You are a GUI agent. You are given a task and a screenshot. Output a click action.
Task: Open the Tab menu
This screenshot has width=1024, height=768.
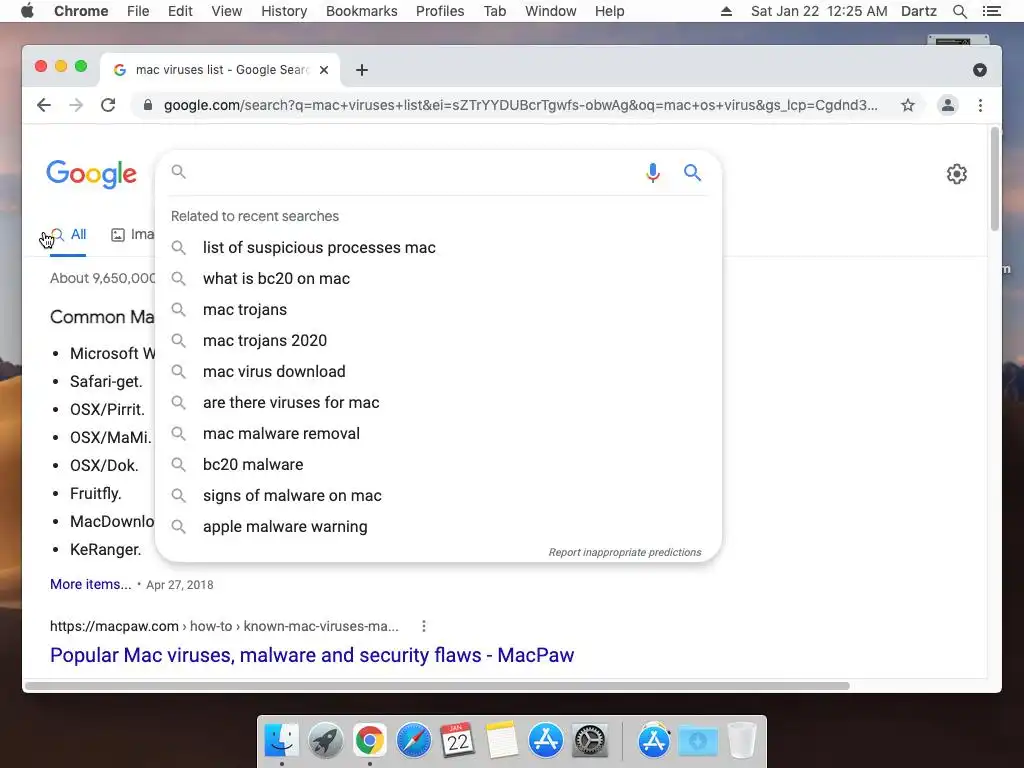point(495,11)
